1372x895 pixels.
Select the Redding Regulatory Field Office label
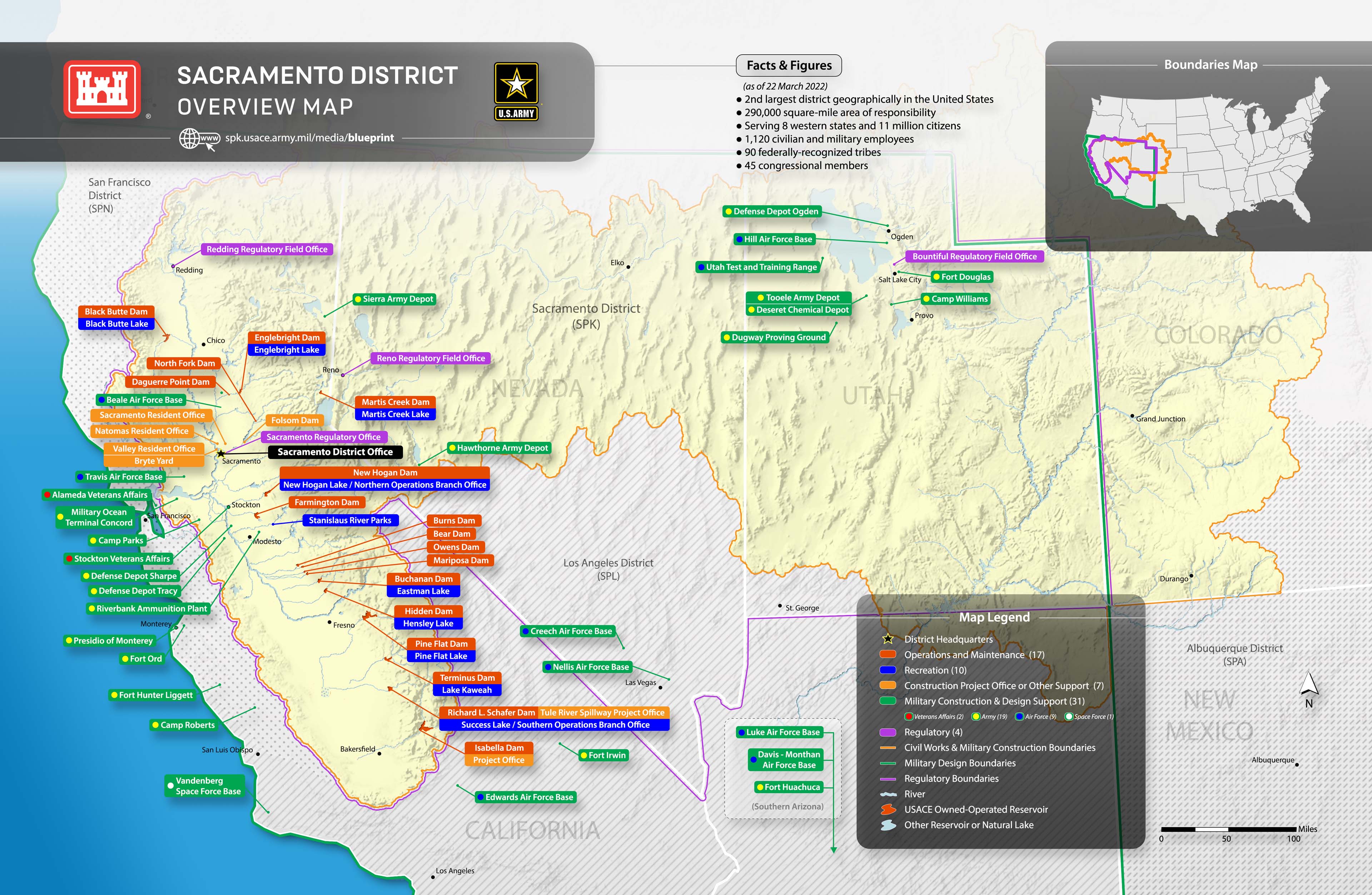267,249
